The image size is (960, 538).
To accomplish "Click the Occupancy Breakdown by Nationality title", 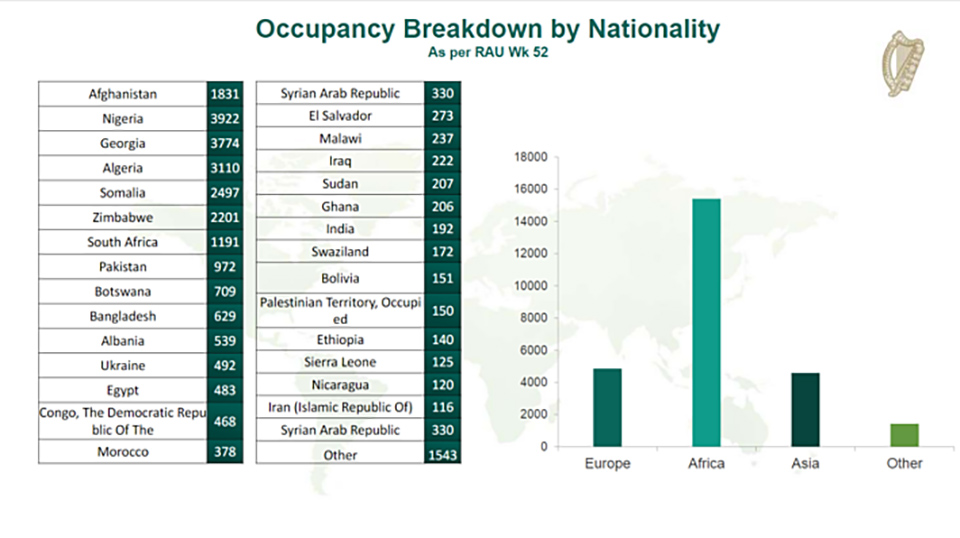I will coord(487,29).
